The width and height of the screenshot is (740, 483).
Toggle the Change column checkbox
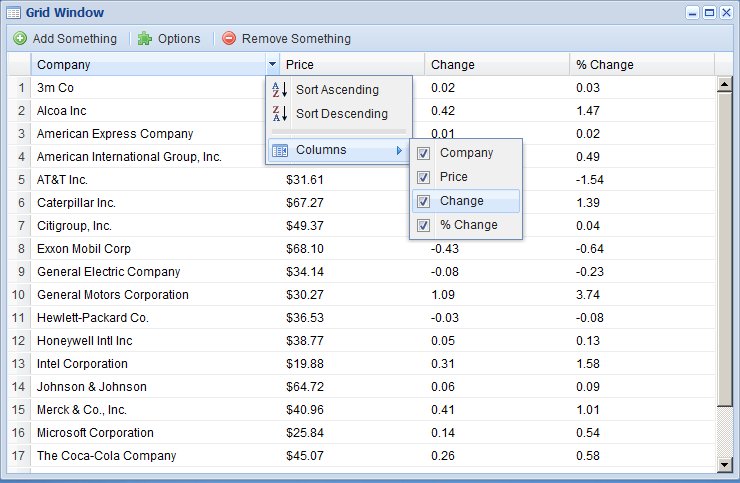click(424, 202)
